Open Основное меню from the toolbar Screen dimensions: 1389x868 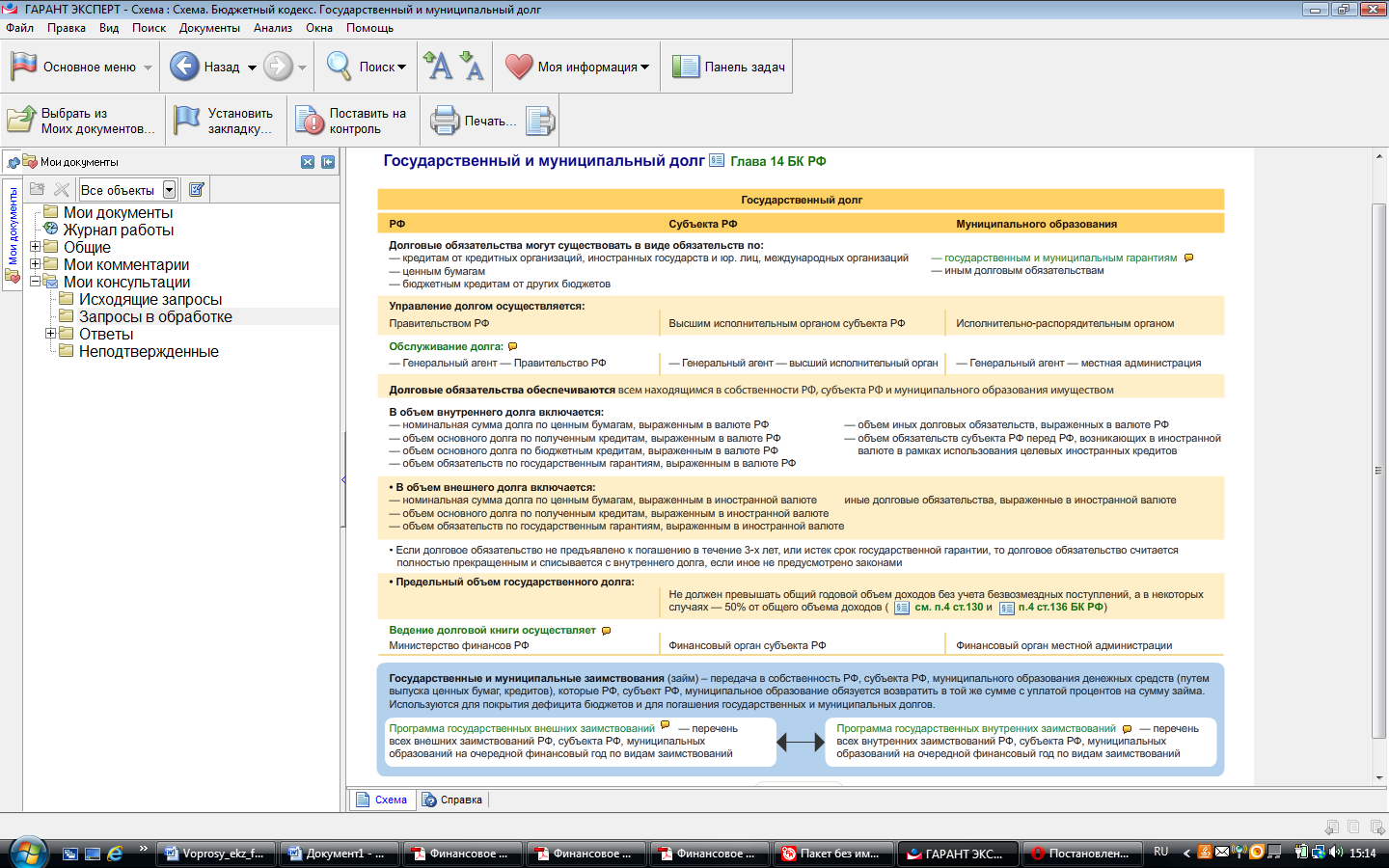coord(81,67)
